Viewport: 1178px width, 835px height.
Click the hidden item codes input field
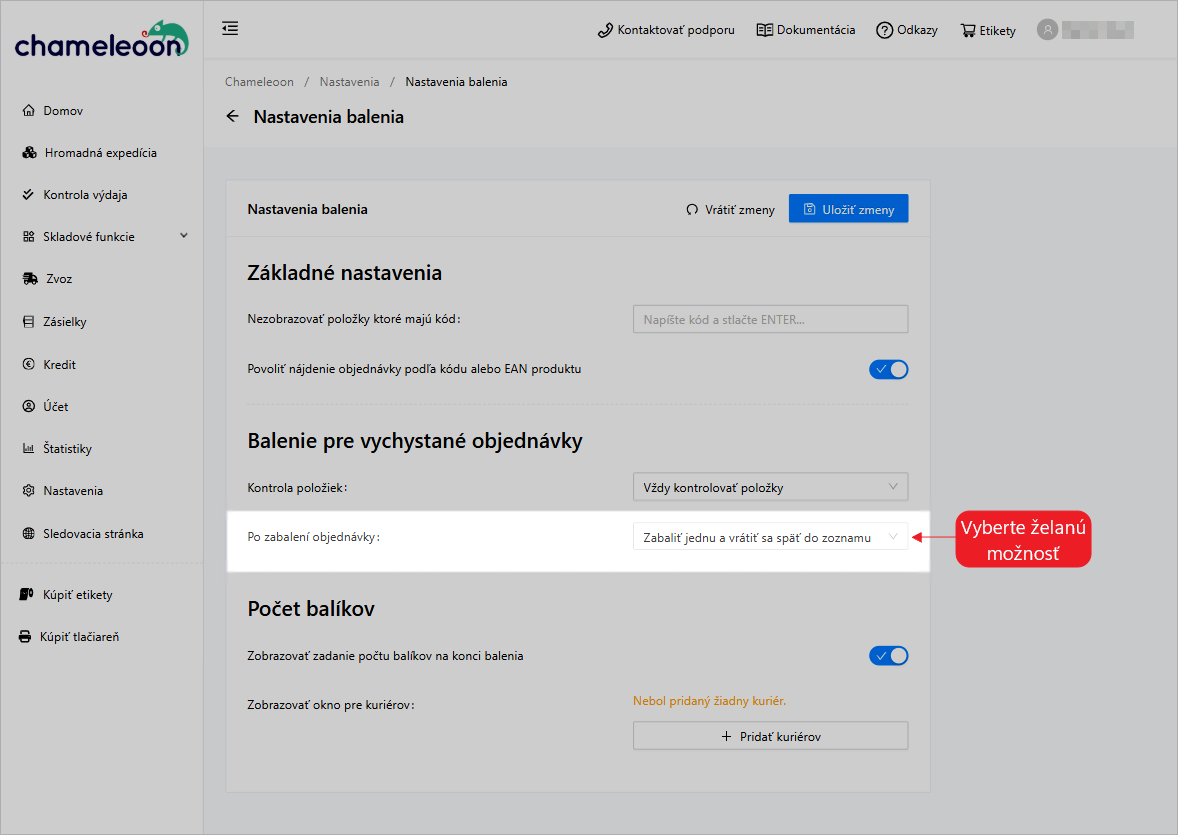coord(770,319)
